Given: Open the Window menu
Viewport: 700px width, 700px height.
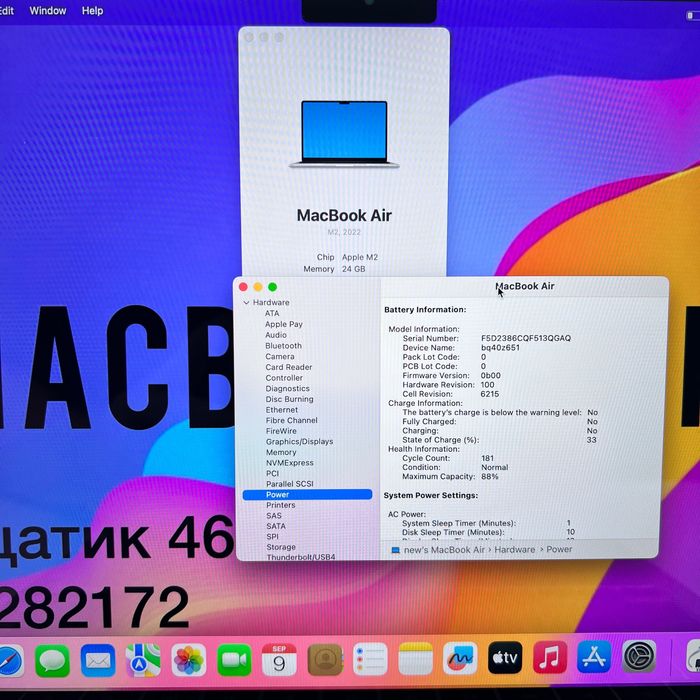Looking at the screenshot, I should [x=48, y=10].
